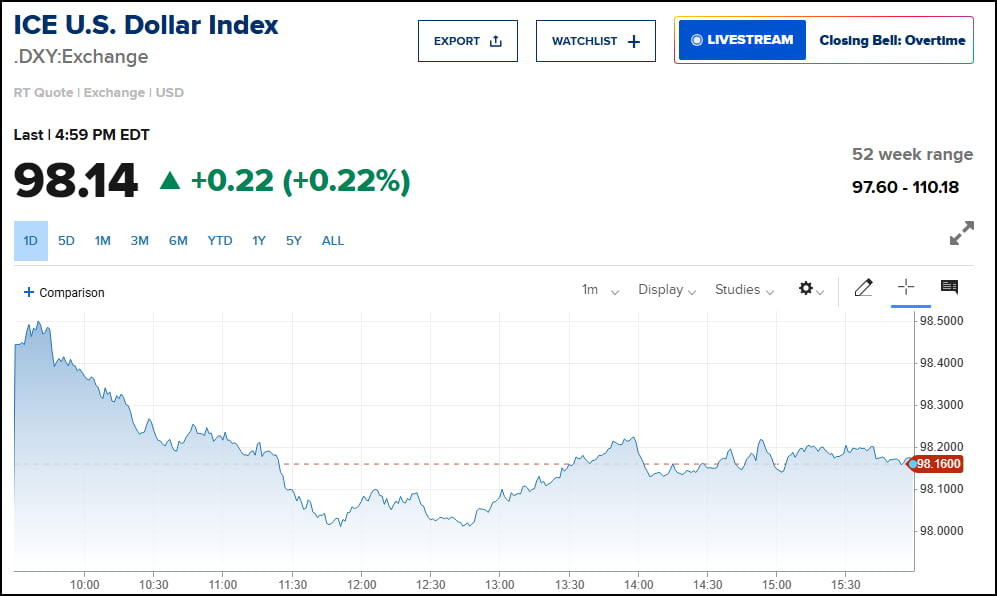
Task: Click the green up-arrow change indicator
Action: pos(170,181)
